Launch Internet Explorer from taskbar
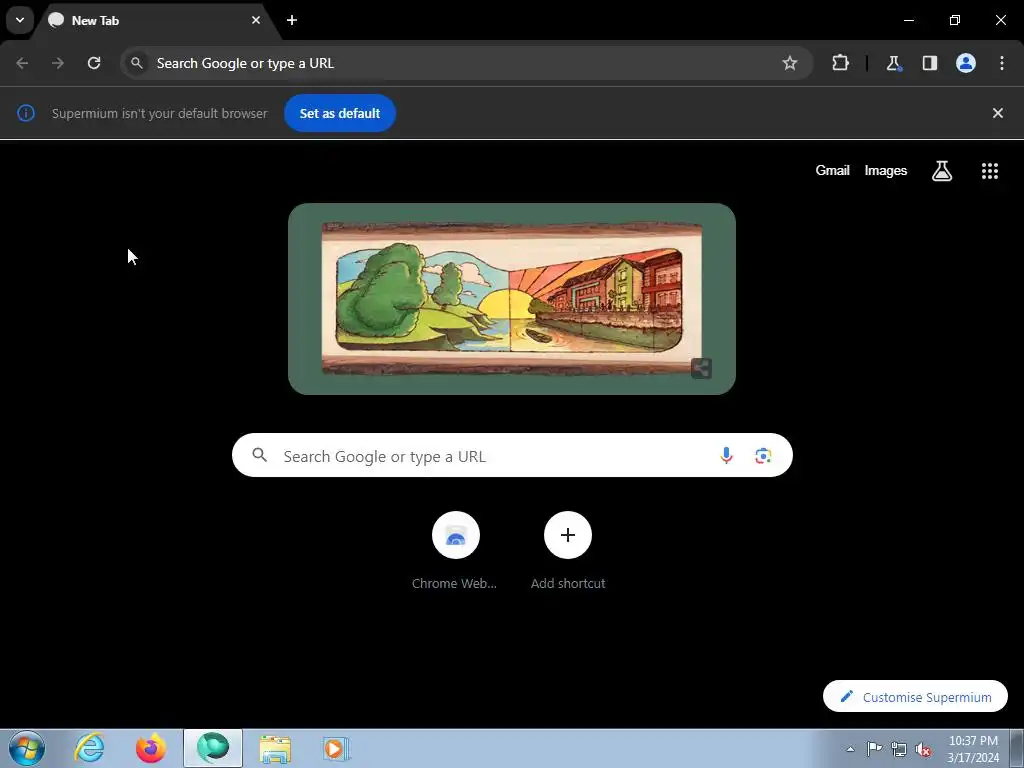The image size is (1024, 768). (x=89, y=748)
